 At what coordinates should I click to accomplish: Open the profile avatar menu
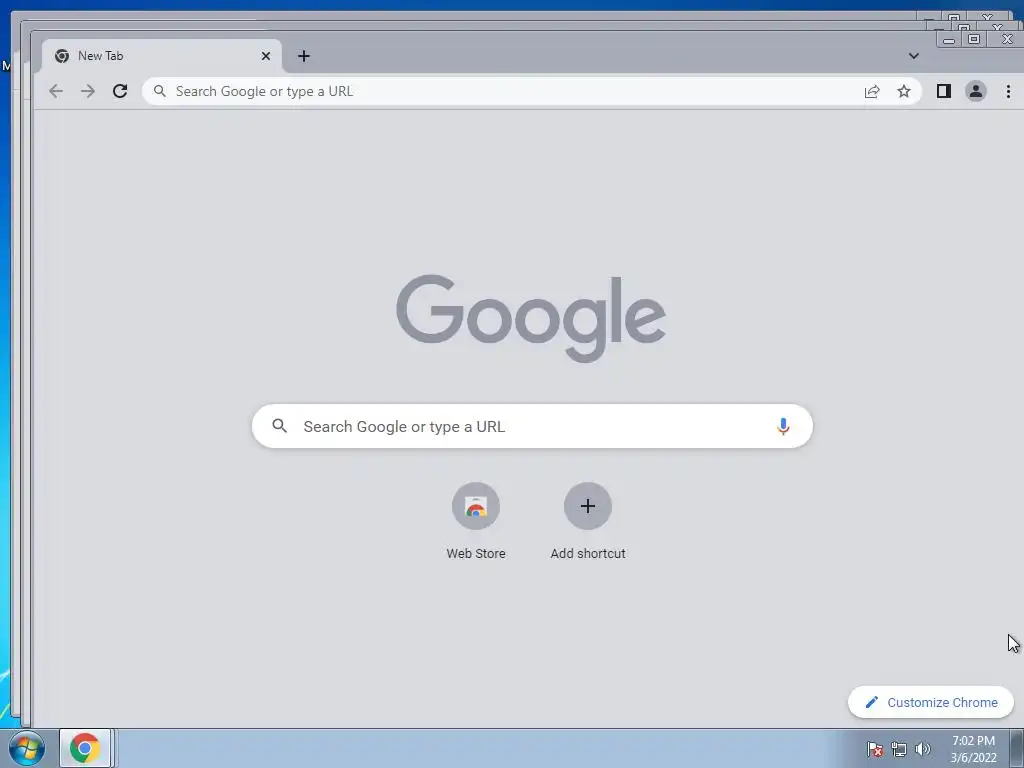(976, 91)
